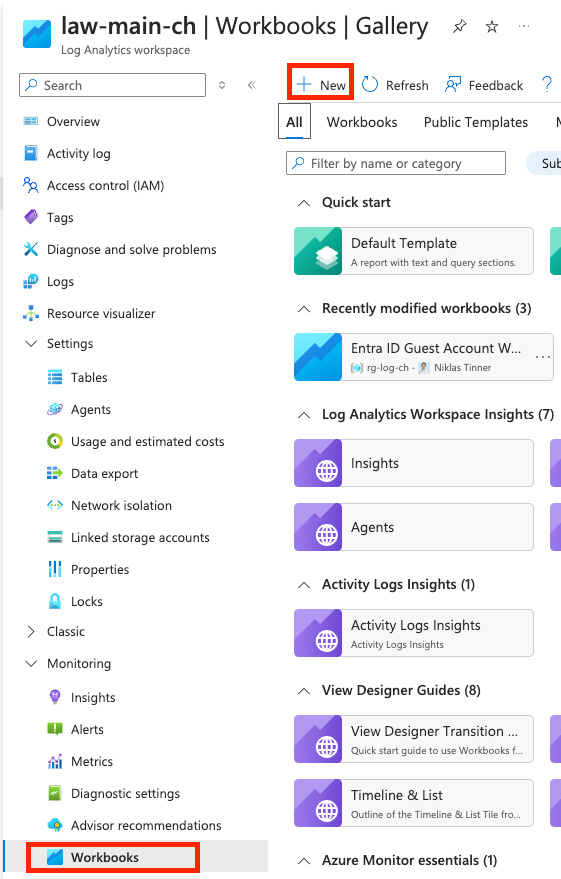Click the Linked storage accounts icon
Viewport: 561px width, 879px height.
[x=55, y=537]
